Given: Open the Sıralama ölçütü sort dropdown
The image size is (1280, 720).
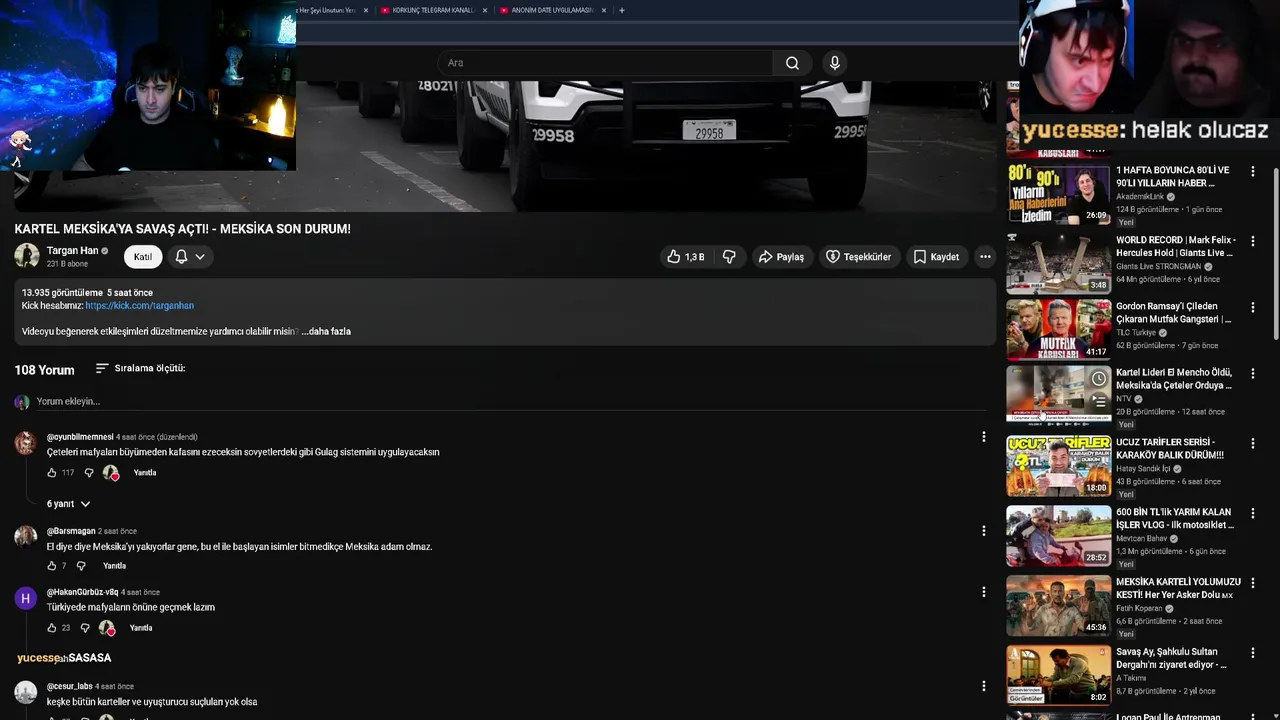Looking at the screenshot, I should tap(140, 368).
